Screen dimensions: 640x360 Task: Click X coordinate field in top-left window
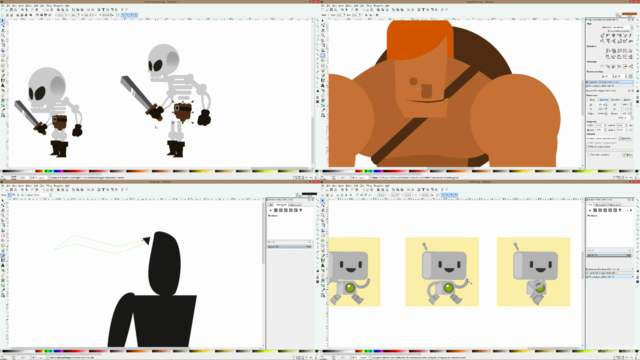tap(62, 15)
